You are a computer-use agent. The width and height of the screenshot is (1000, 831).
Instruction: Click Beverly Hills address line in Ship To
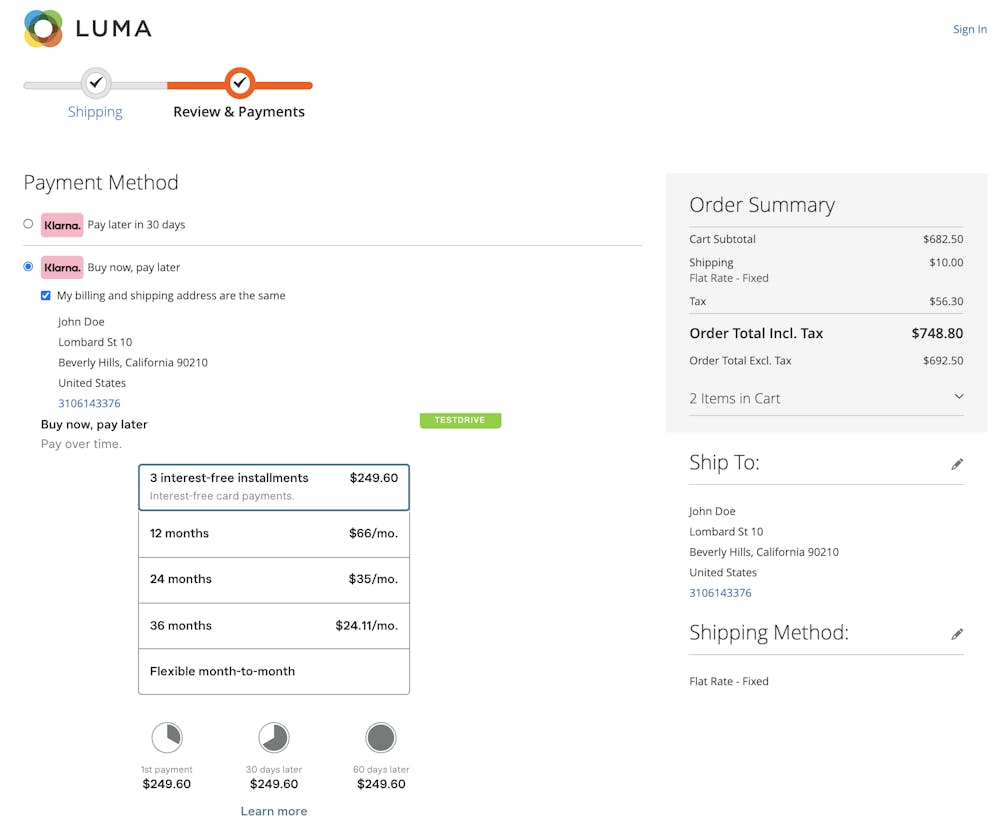(763, 552)
